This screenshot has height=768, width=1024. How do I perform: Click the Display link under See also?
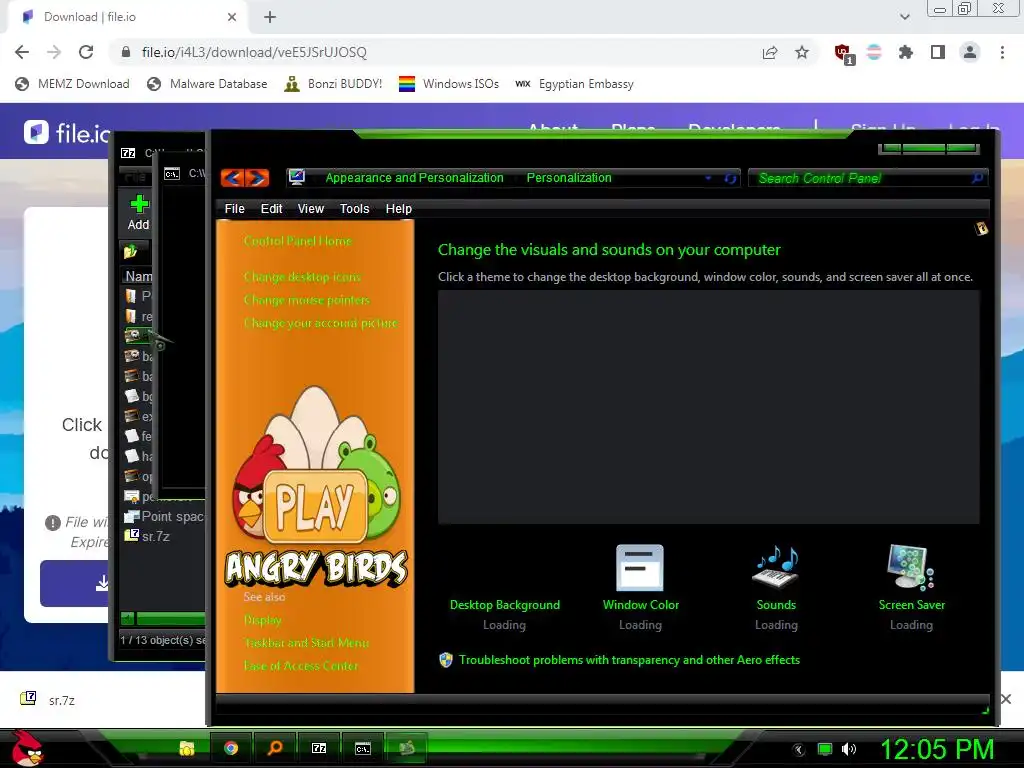click(263, 620)
